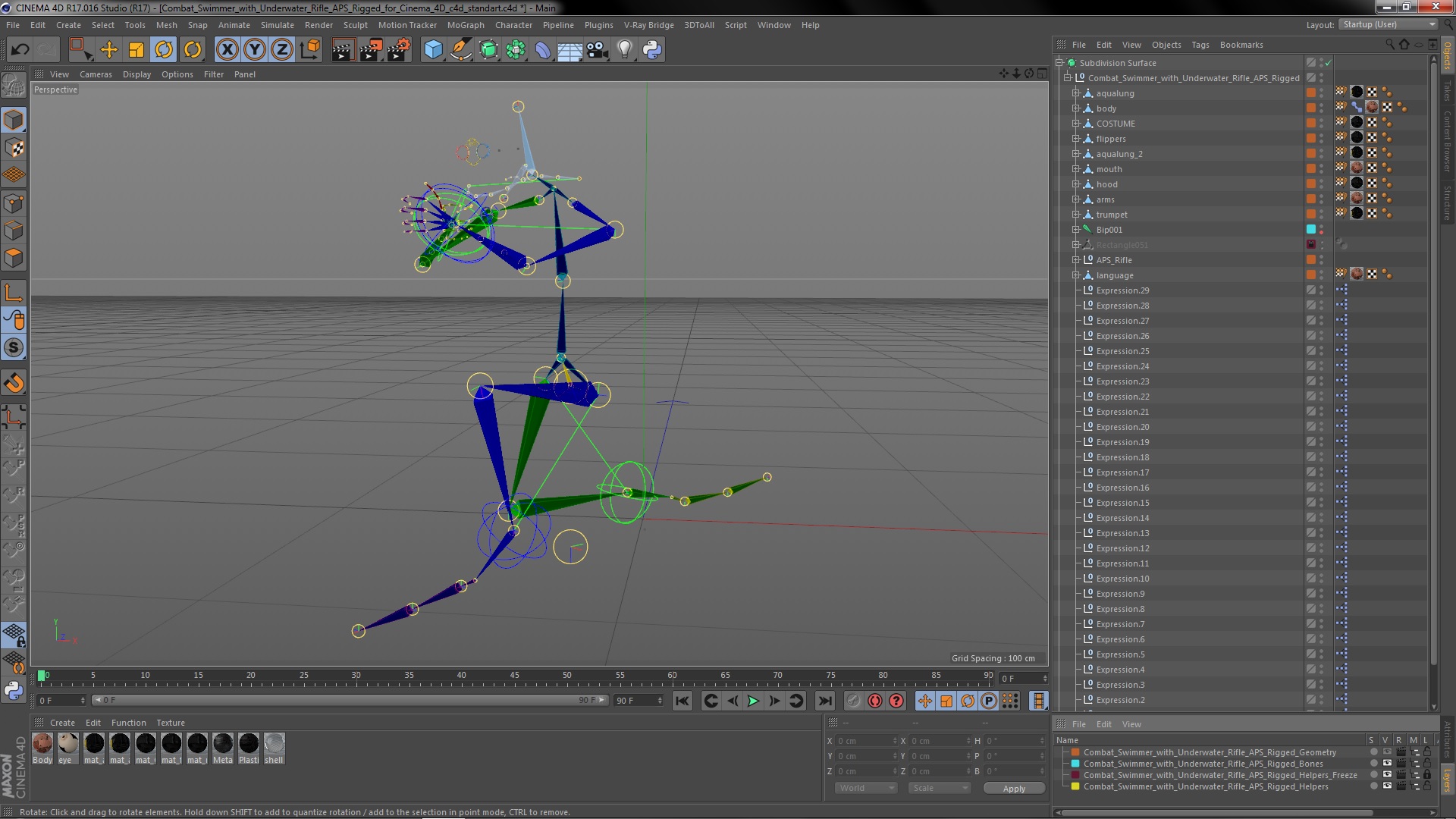The height and width of the screenshot is (819, 1456).
Task: Toggle visibility dots of hood object
Action: [1321, 184]
